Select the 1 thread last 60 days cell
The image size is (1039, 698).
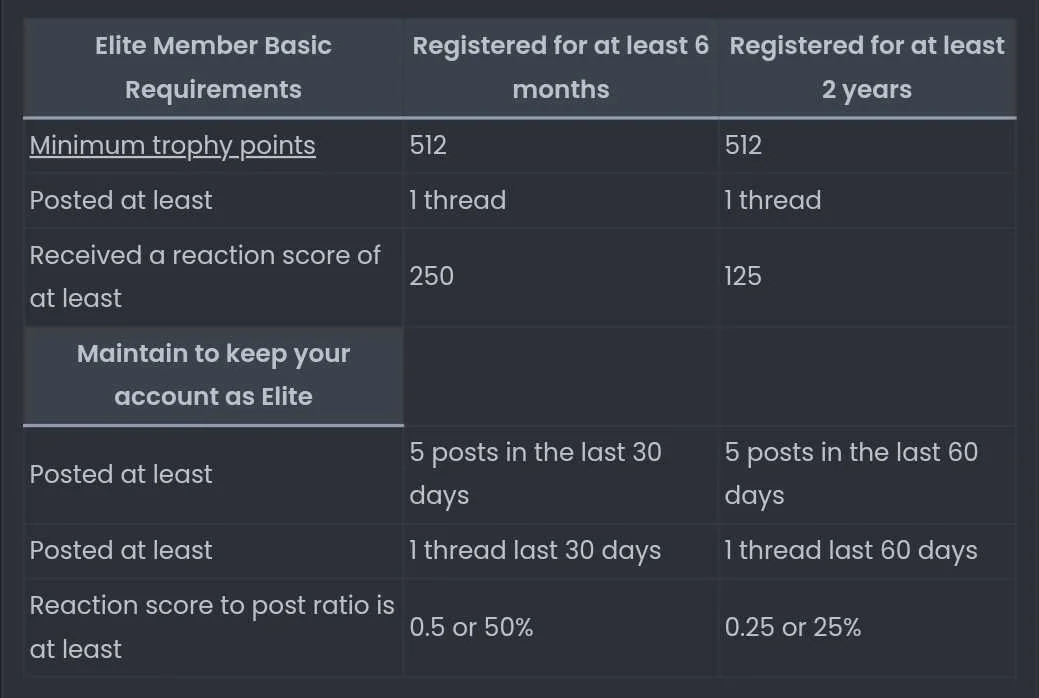coord(867,550)
